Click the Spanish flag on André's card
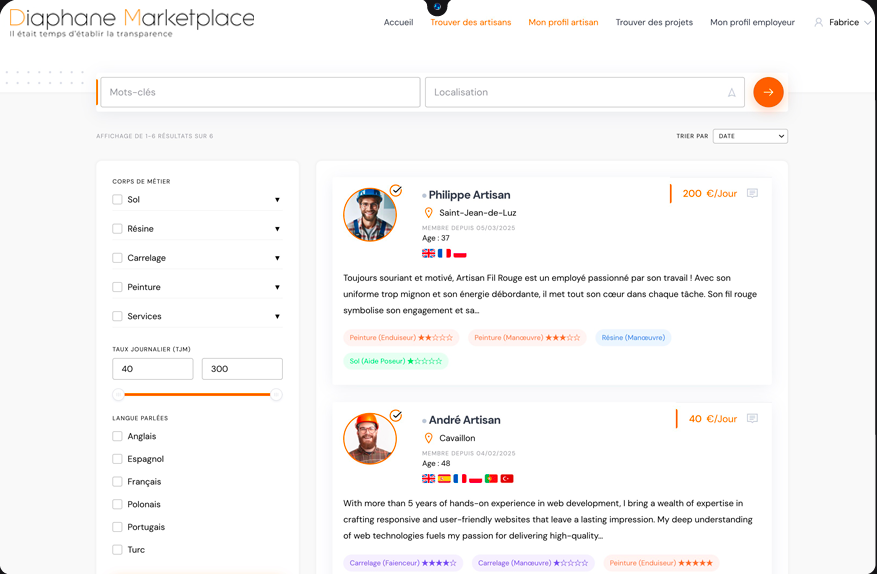 (444, 479)
